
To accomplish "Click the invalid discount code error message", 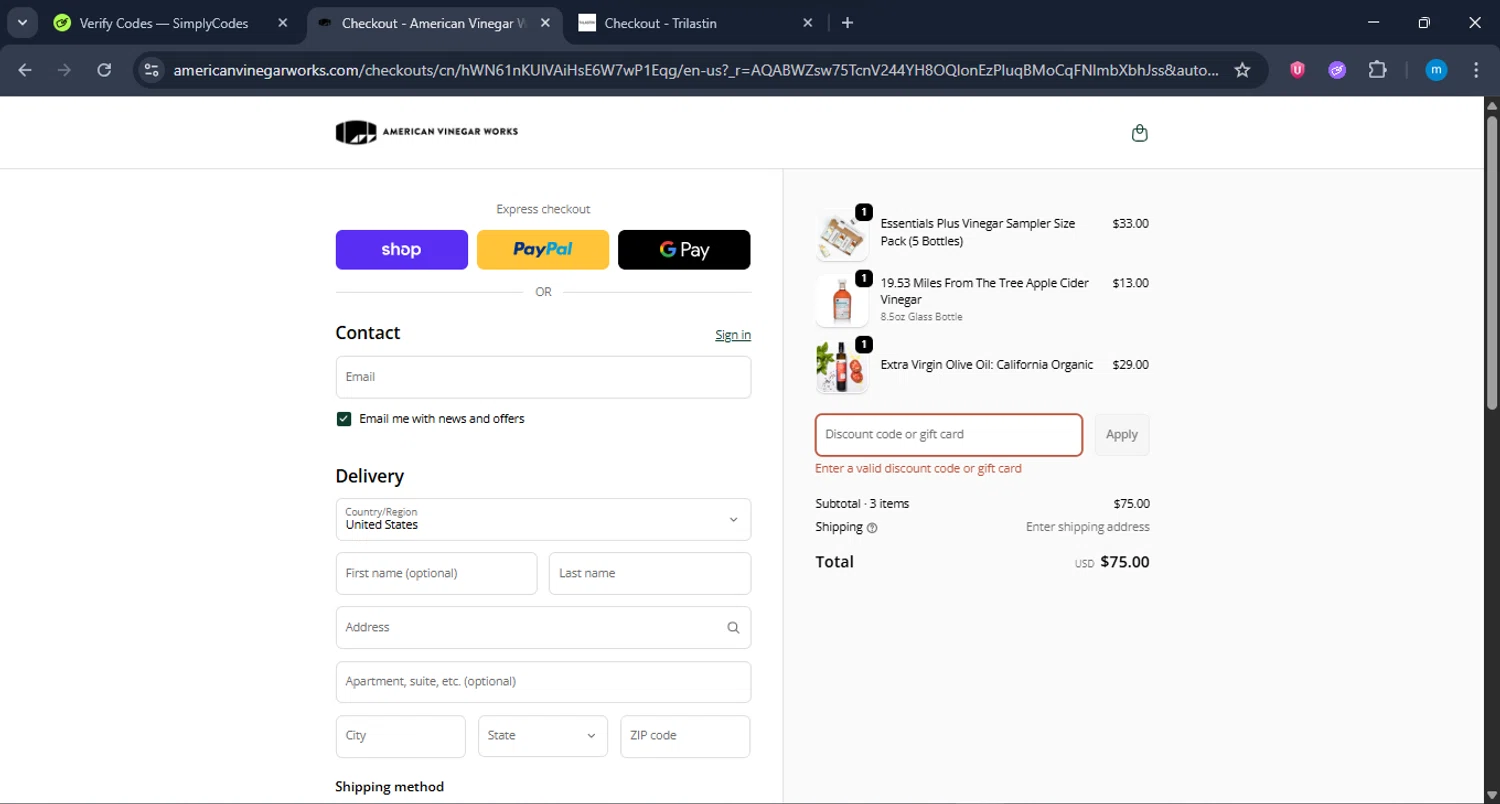I will click(x=918, y=468).
